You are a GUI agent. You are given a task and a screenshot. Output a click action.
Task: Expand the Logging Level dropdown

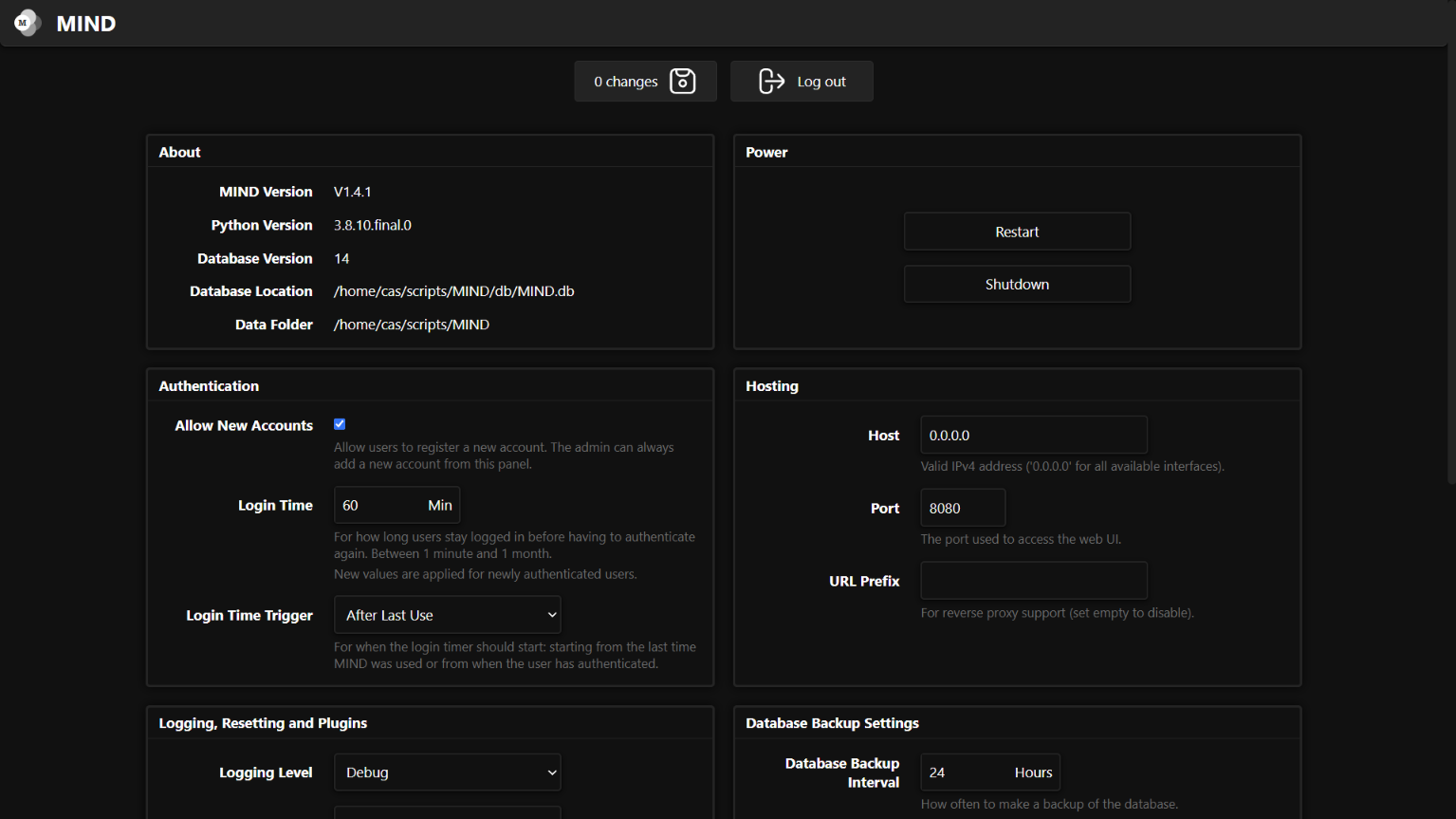[x=448, y=772]
